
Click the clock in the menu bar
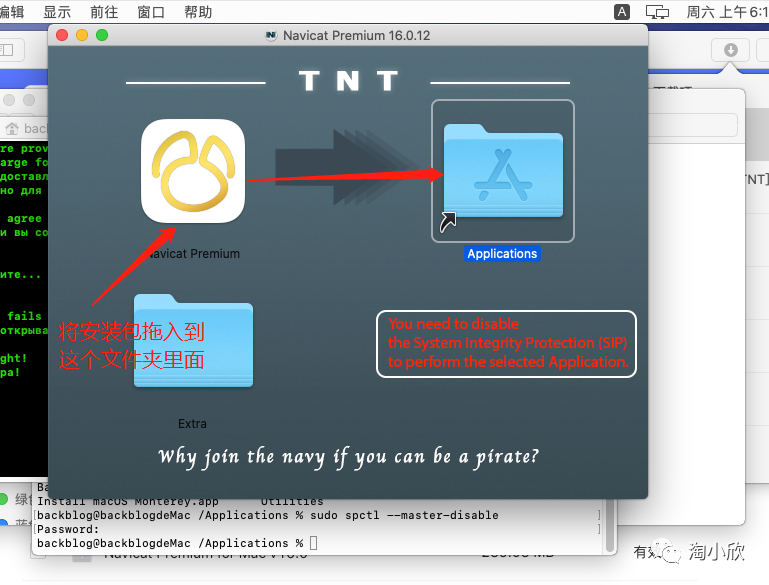tap(727, 12)
